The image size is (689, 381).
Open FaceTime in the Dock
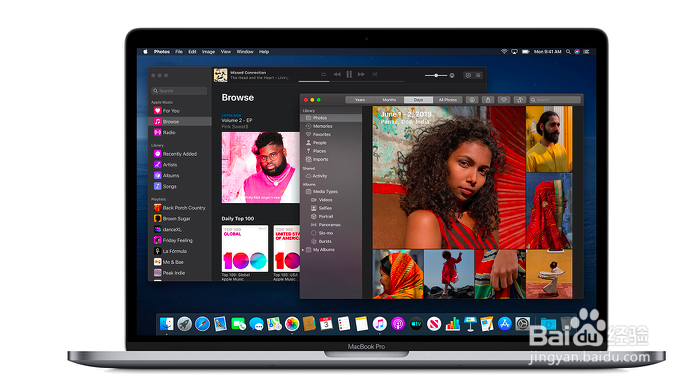coord(239,324)
